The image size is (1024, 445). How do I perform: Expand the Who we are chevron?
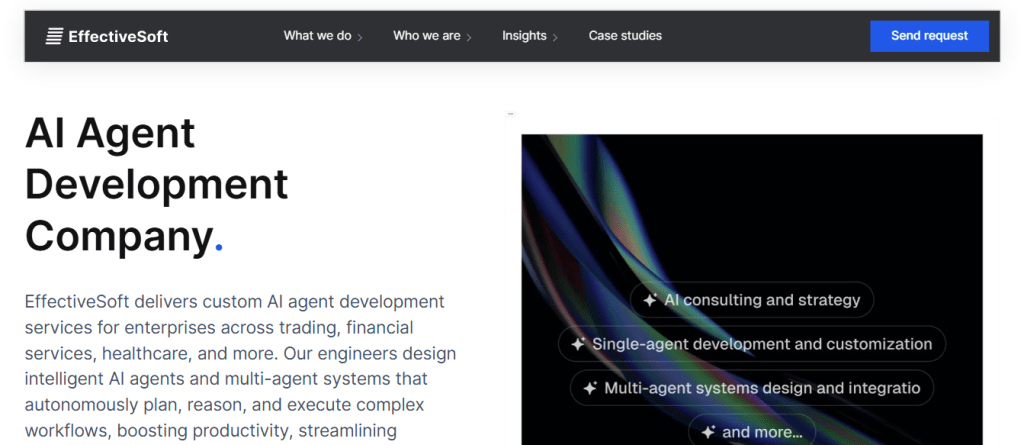(x=469, y=37)
